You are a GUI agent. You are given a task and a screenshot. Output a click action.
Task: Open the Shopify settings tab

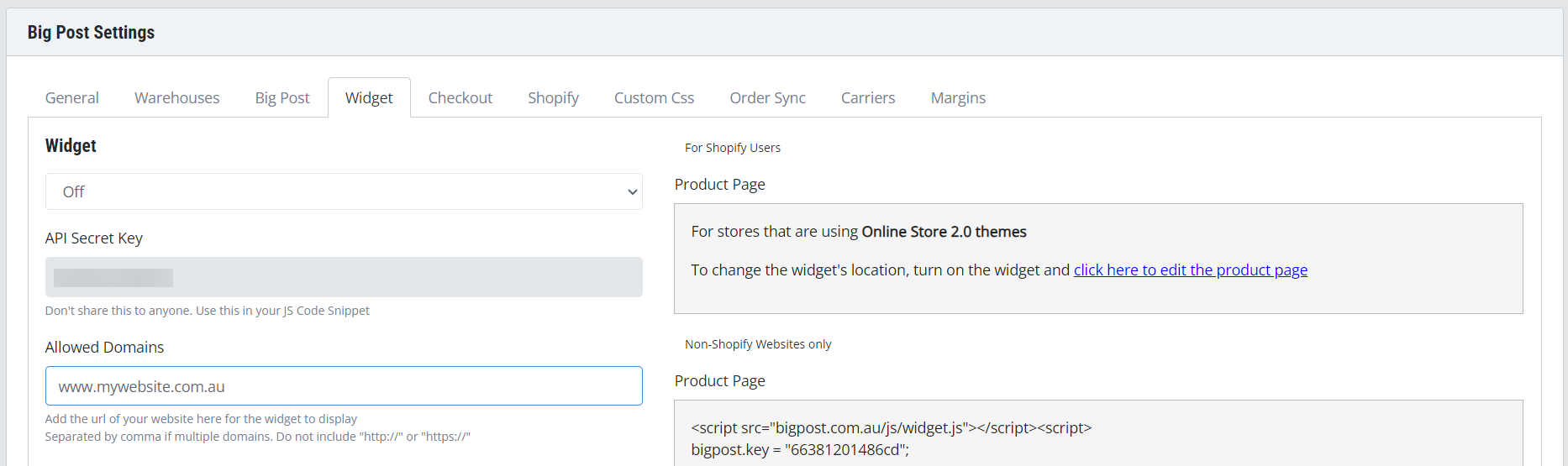(553, 98)
